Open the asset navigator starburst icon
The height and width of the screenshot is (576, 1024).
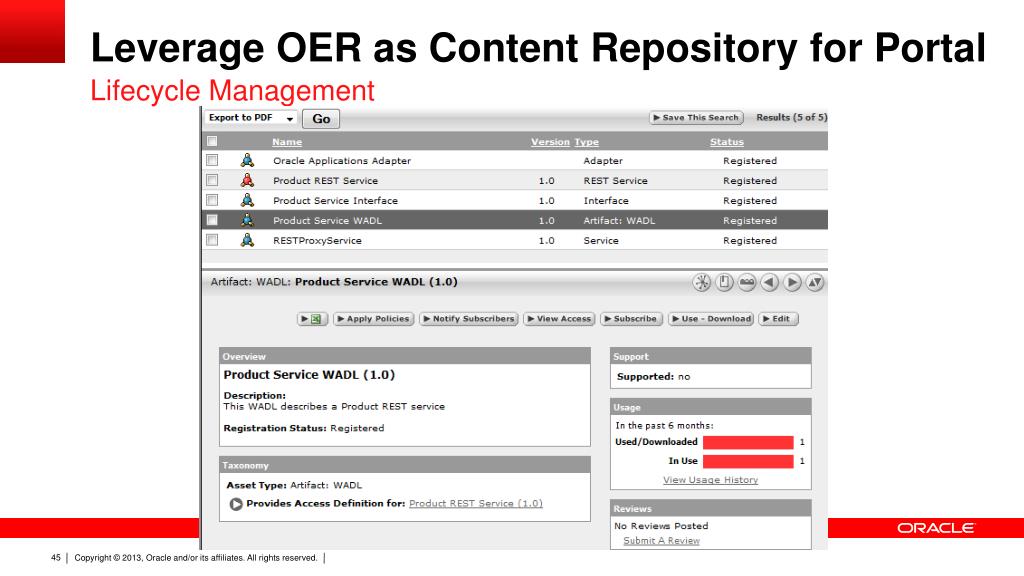pos(702,282)
